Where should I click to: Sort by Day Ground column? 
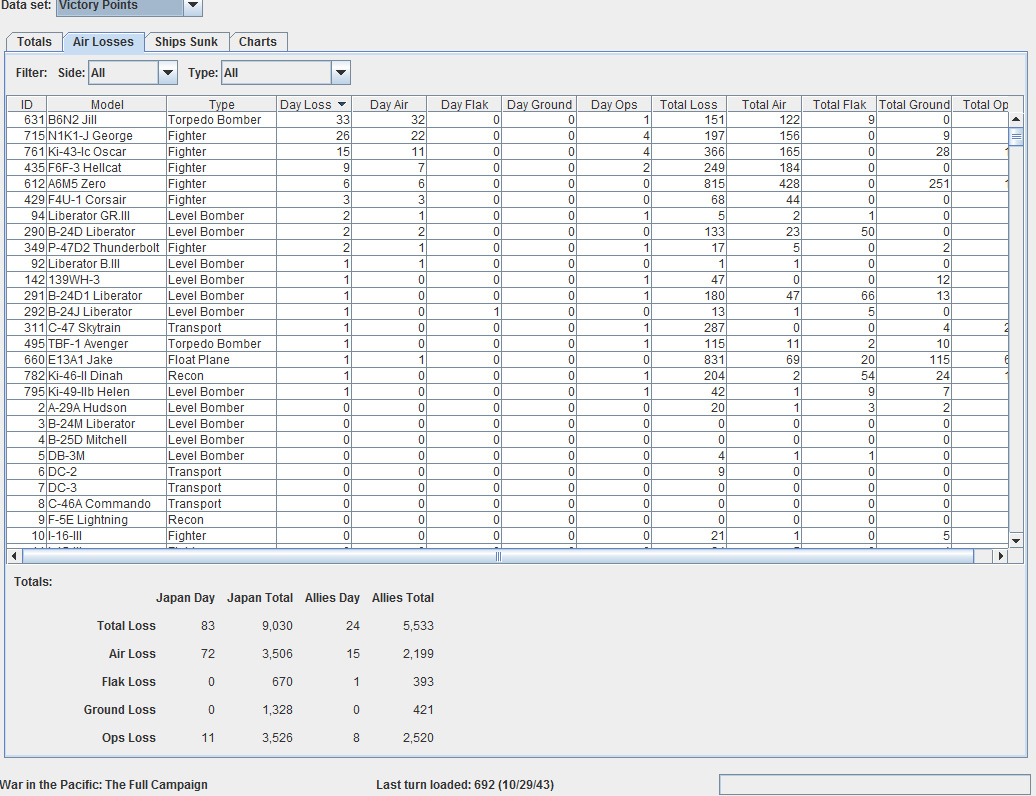539,104
